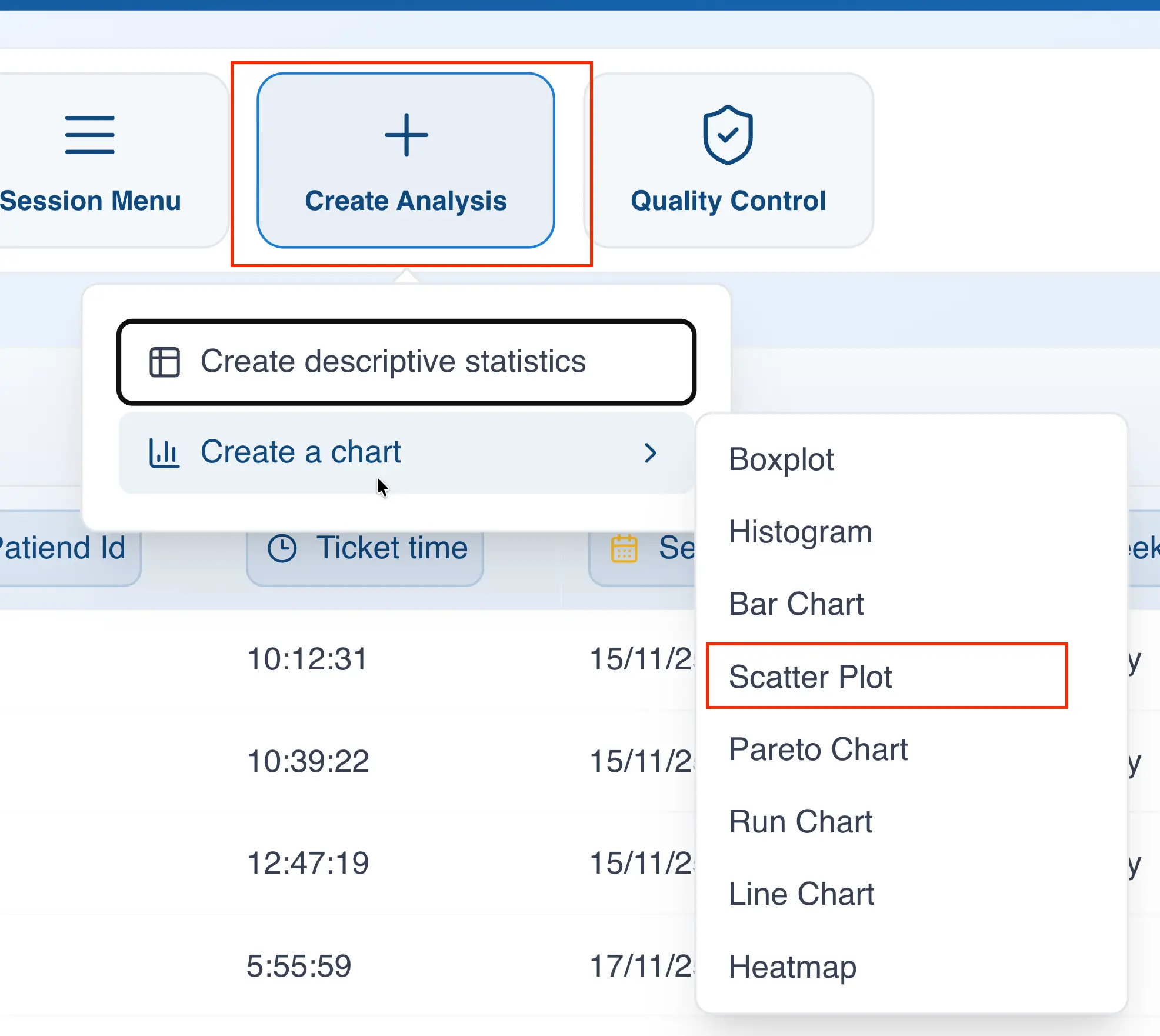The height and width of the screenshot is (1036, 1160).
Task: Pick Bar Chart from the submenu
Action: click(x=796, y=604)
